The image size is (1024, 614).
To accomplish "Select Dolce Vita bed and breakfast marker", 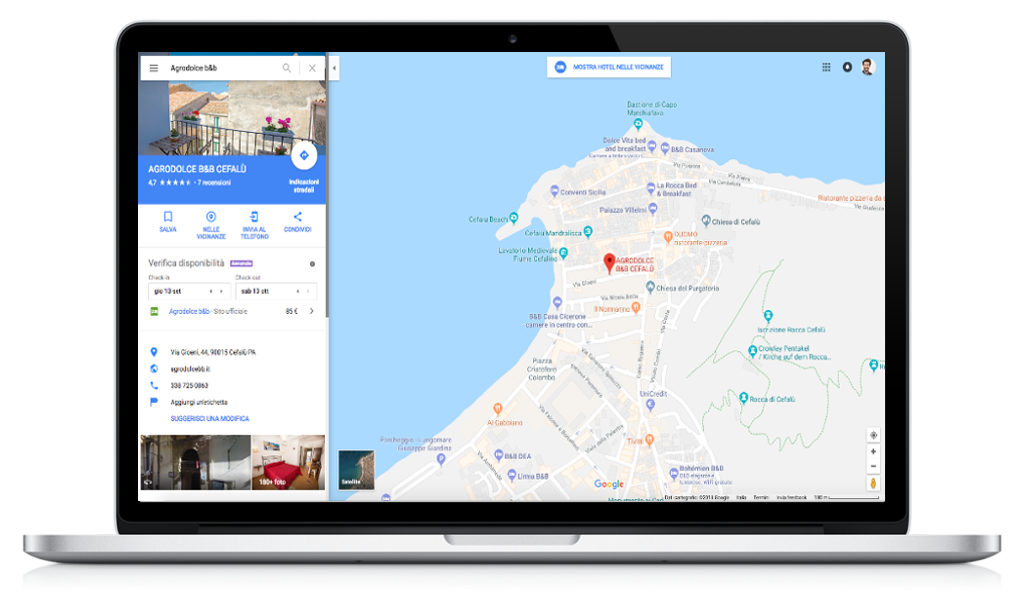I will click(x=652, y=147).
